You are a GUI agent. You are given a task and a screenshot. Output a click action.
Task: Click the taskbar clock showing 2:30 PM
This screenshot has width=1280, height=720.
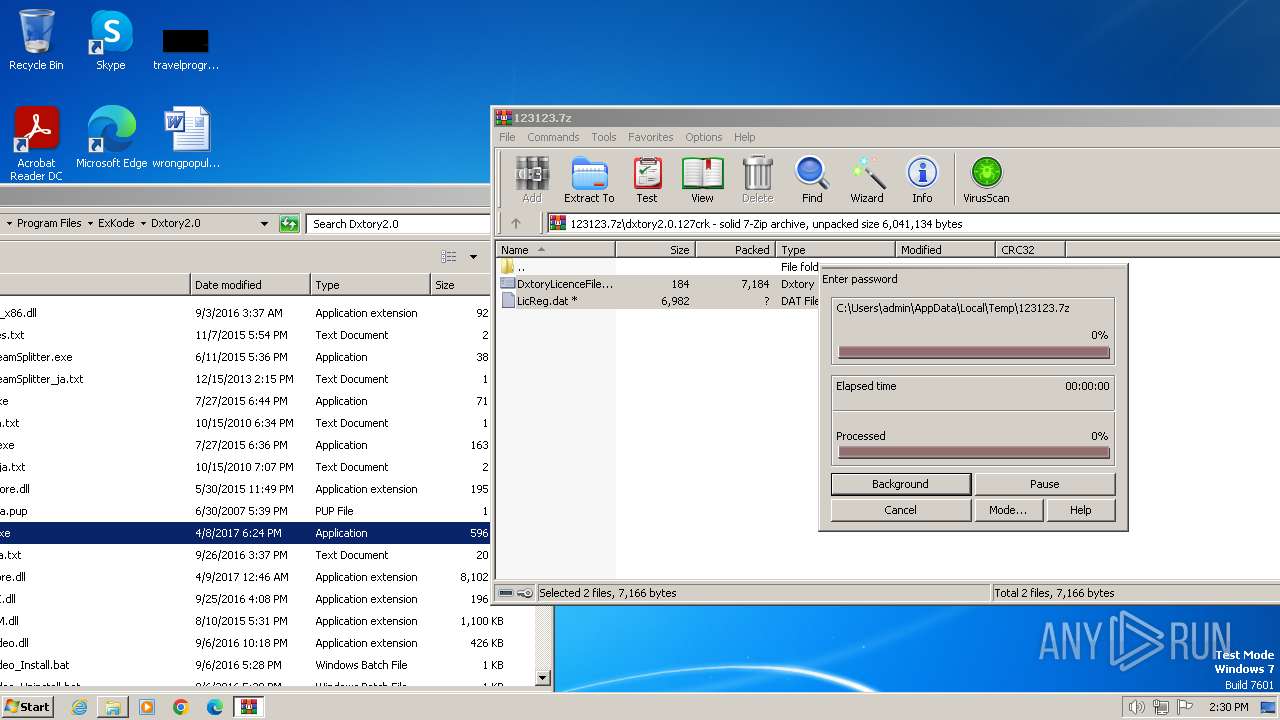click(1228, 707)
